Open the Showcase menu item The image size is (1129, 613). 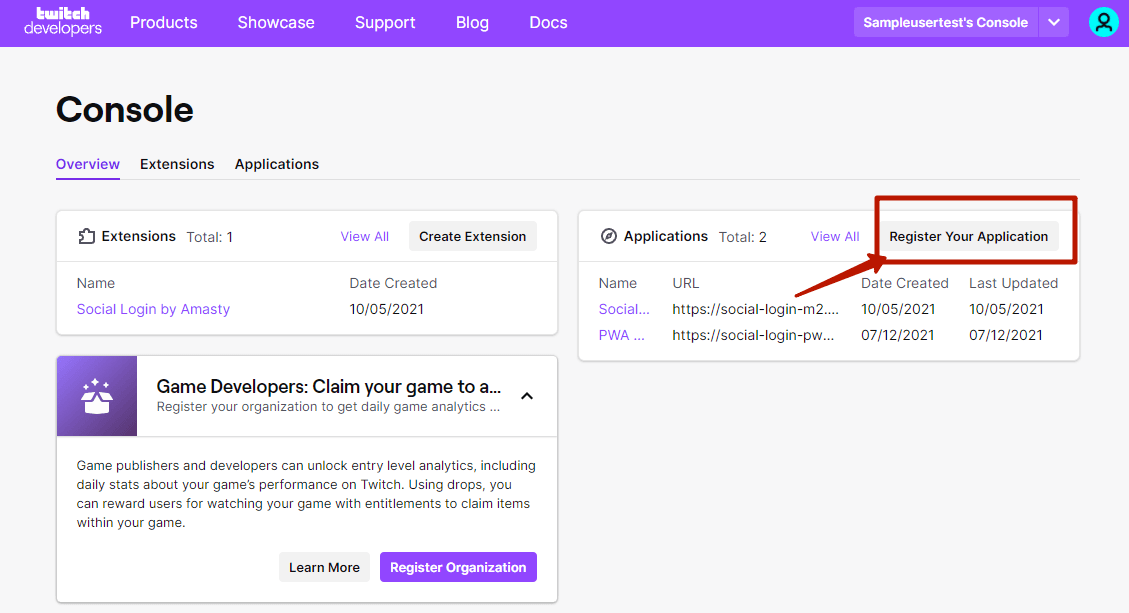click(276, 22)
